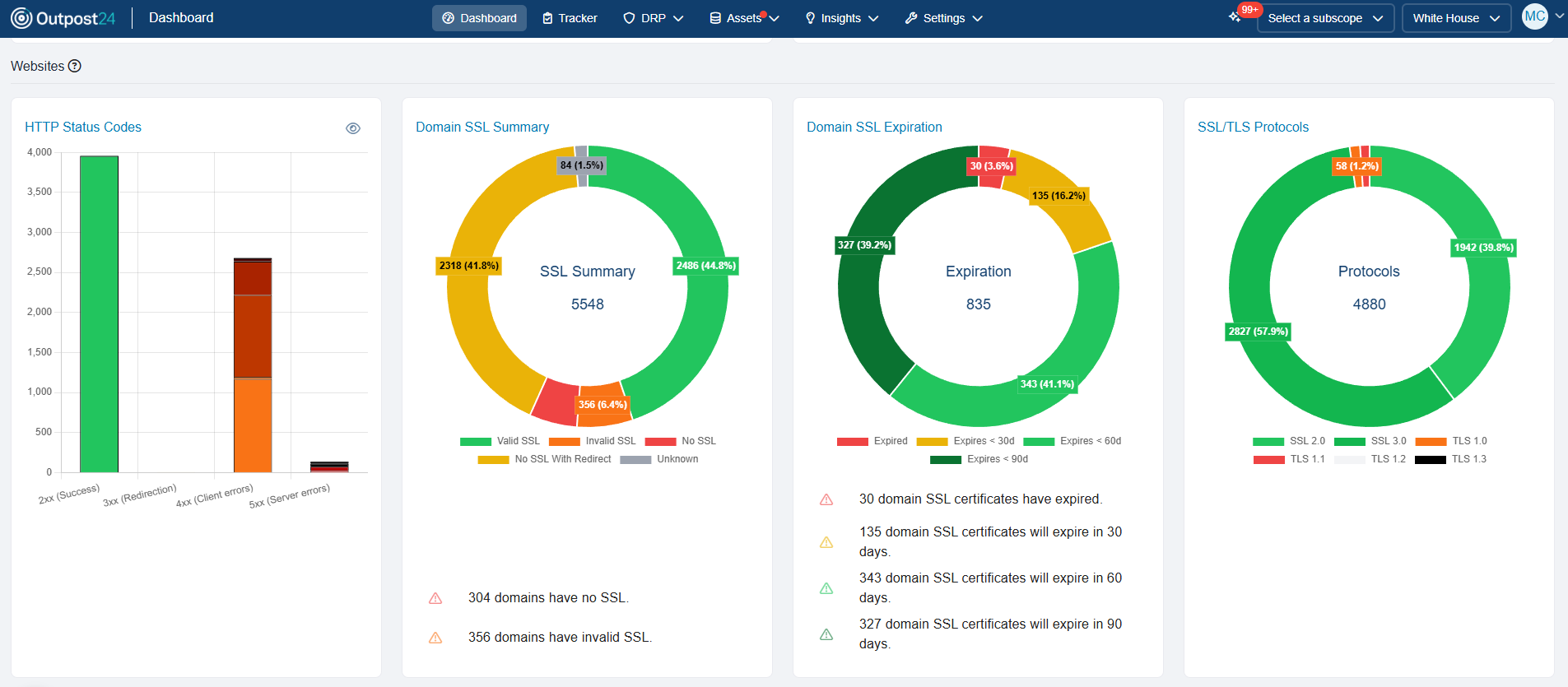Click the yellow warning icon for 30-day expiry
Viewport: 1568px width, 687px height.
coord(826,542)
